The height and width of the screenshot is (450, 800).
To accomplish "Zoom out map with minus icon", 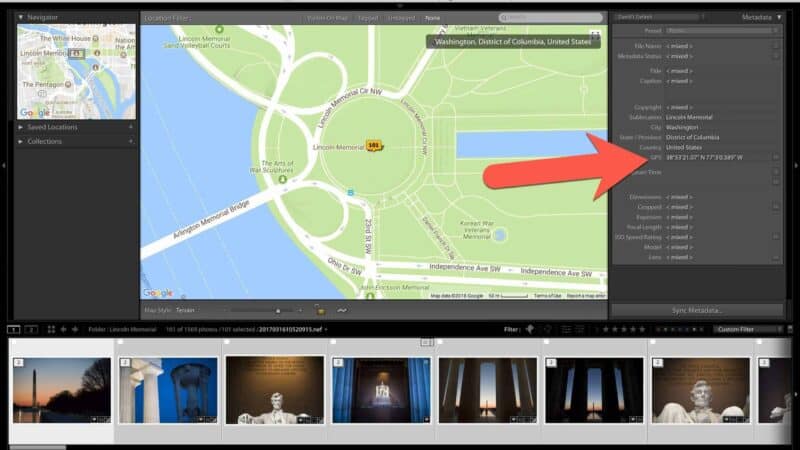I will [224, 310].
